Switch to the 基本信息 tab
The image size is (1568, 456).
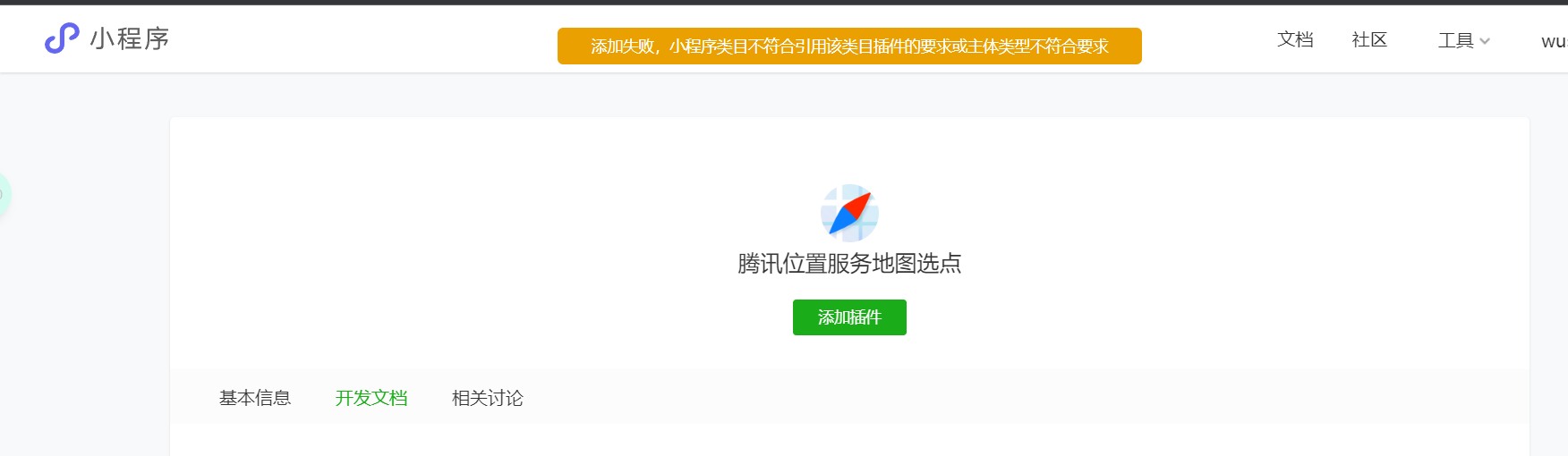pos(255,398)
